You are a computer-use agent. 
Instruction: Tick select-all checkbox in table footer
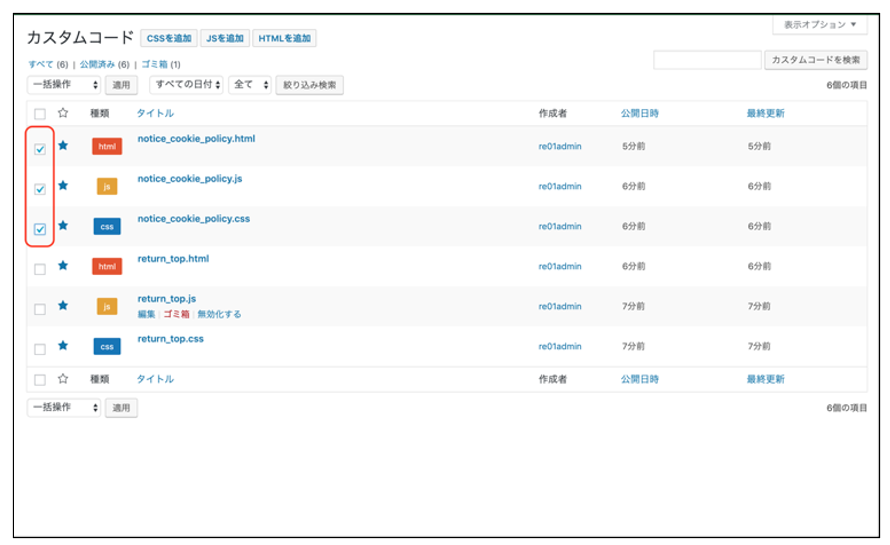[x=40, y=379]
